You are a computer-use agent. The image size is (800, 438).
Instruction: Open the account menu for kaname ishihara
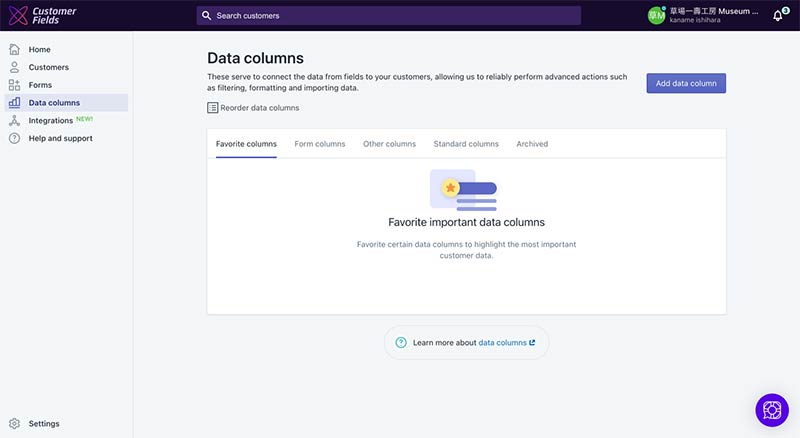click(715, 15)
